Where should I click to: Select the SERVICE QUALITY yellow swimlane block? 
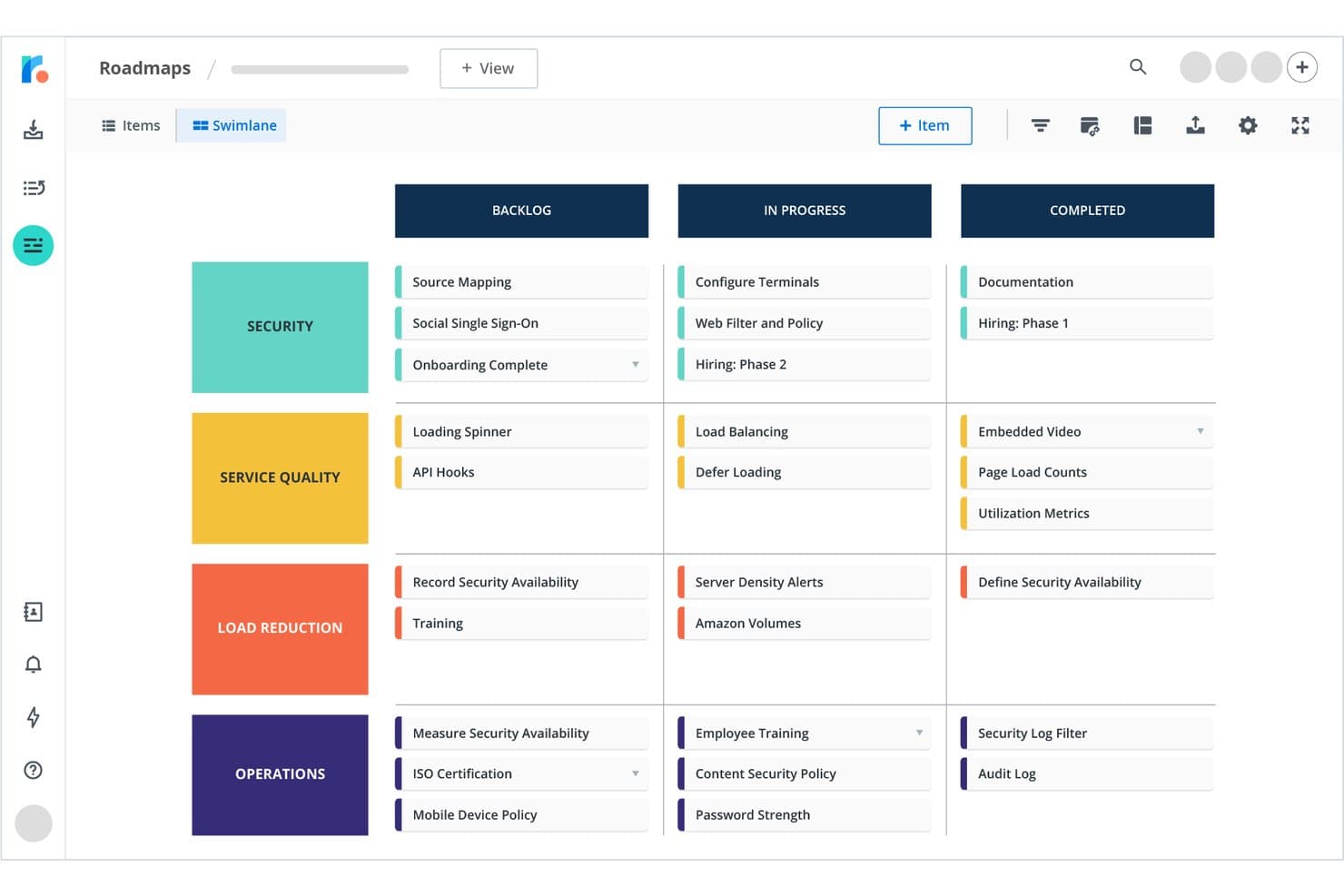pos(280,478)
